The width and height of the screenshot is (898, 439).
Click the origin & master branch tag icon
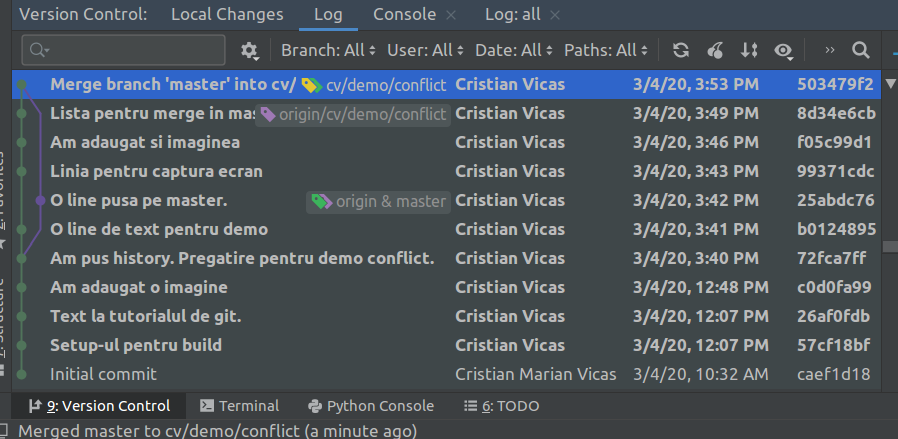[321, 201]
